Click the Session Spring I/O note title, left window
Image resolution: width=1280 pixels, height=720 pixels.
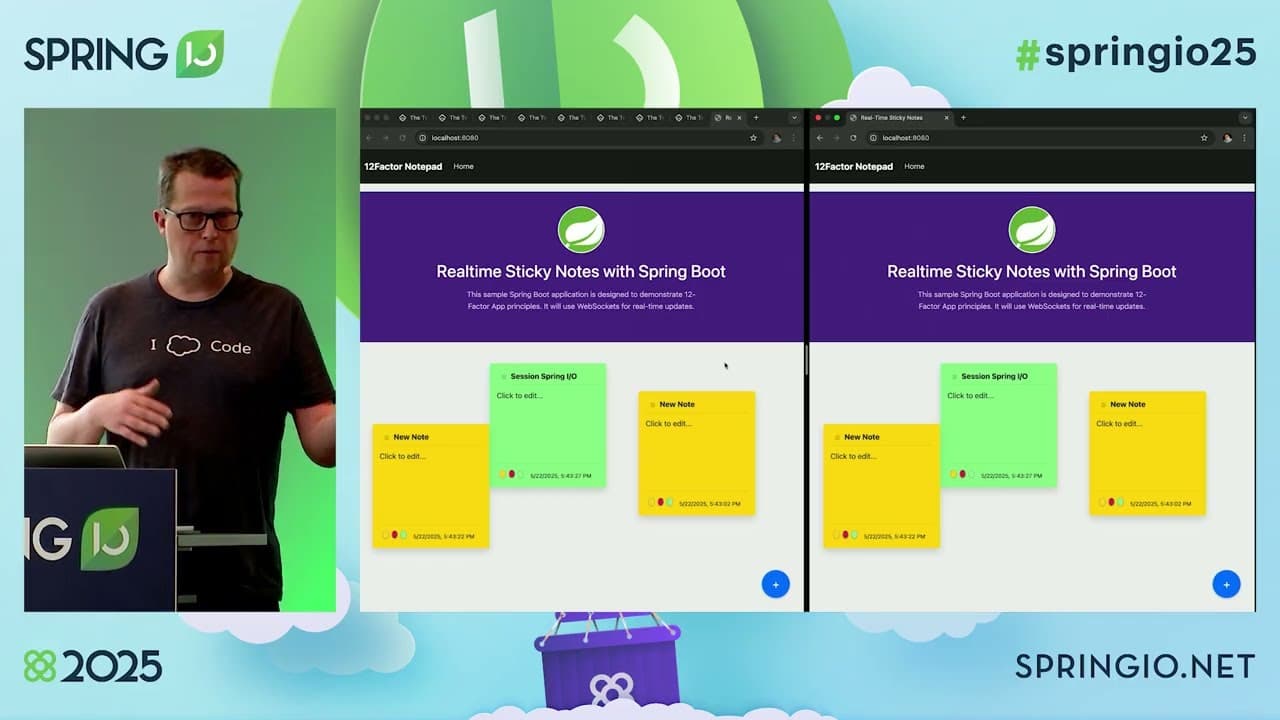[543, 376]
